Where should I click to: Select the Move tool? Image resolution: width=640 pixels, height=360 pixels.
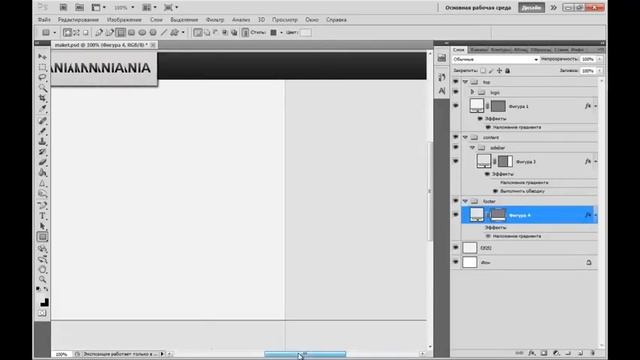click(42, 56)
